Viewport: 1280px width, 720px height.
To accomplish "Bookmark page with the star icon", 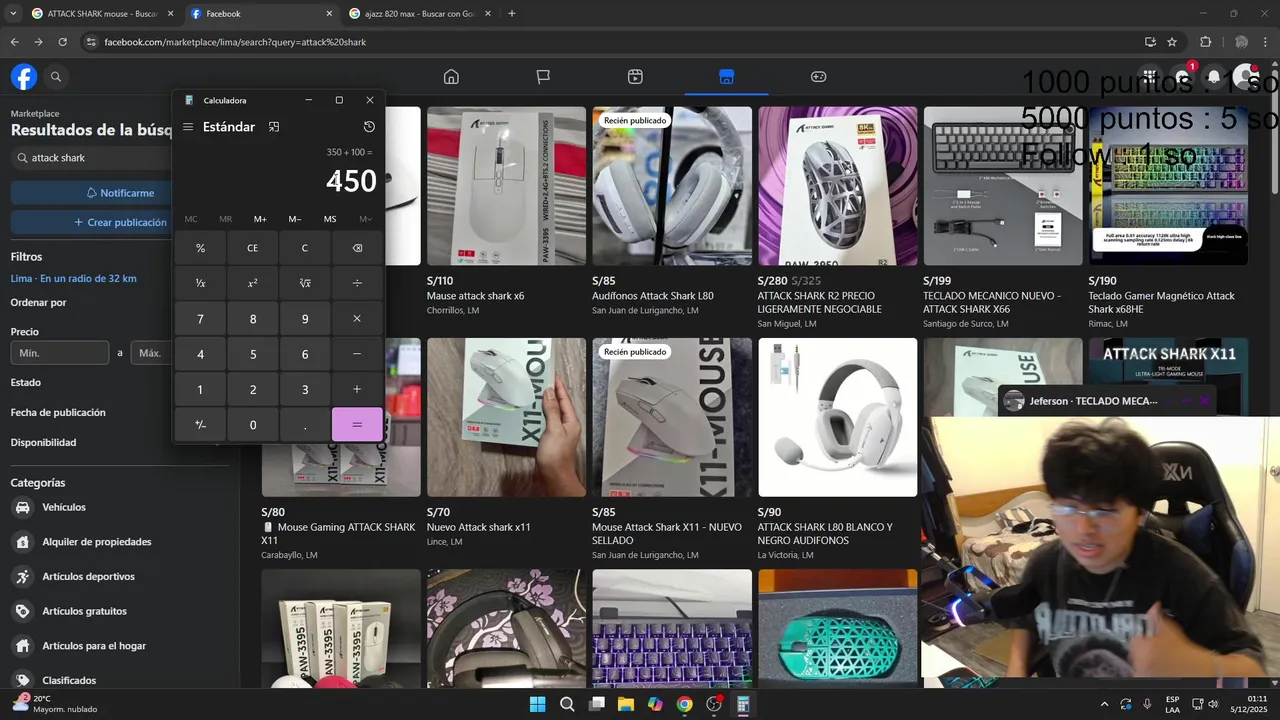I will point(1172,42).
